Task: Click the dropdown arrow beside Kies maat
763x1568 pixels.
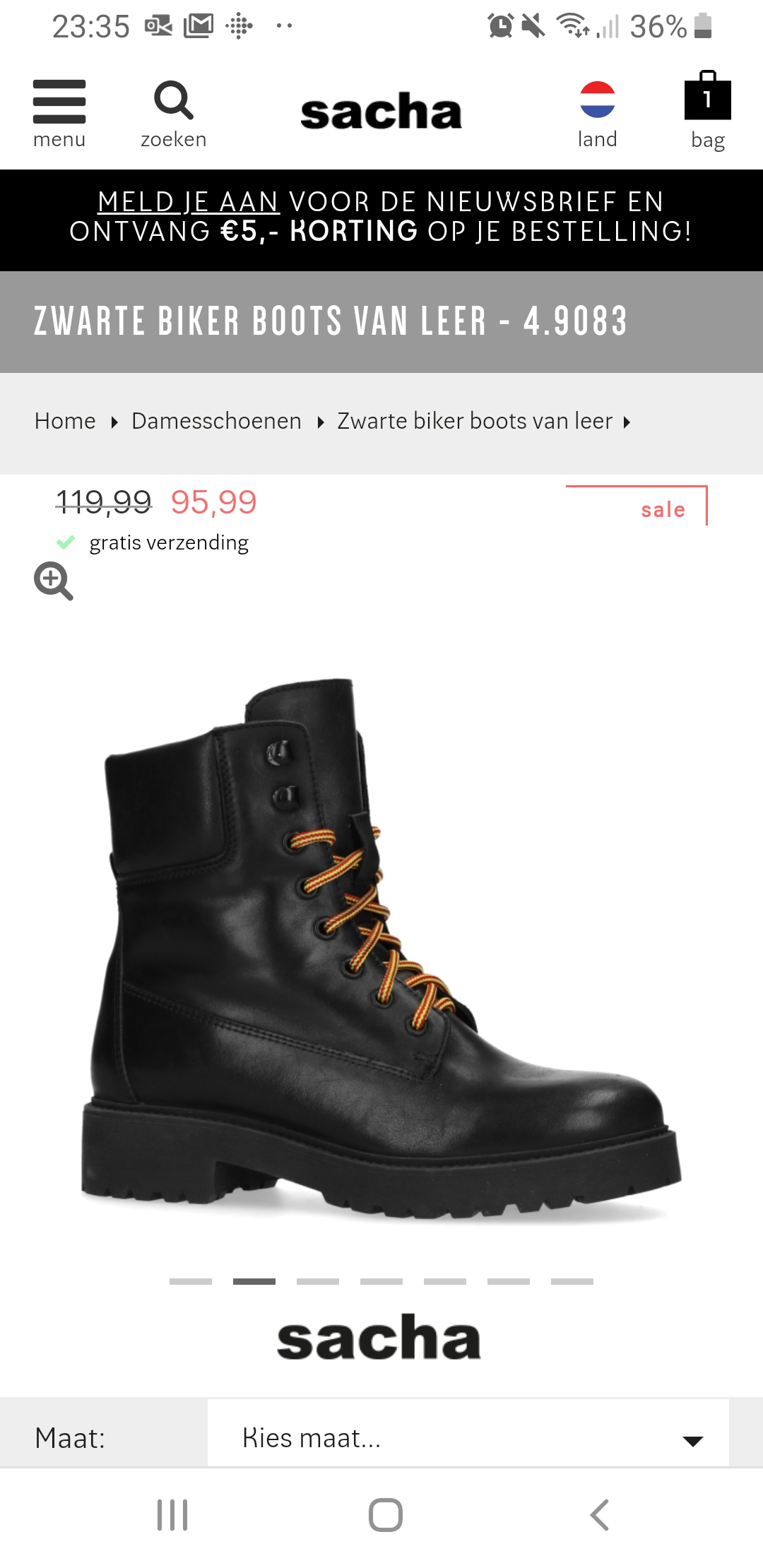Action: [x=693, y=1442]
